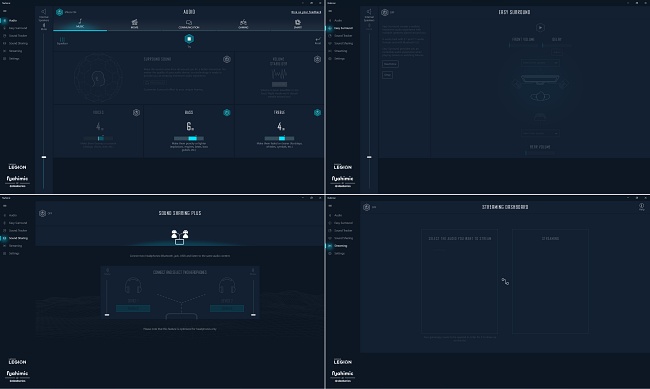Image resolution: width=650 pixels, height=389 pixels.
Task: Select the Music note profile icon
Action: coord(80,22)
